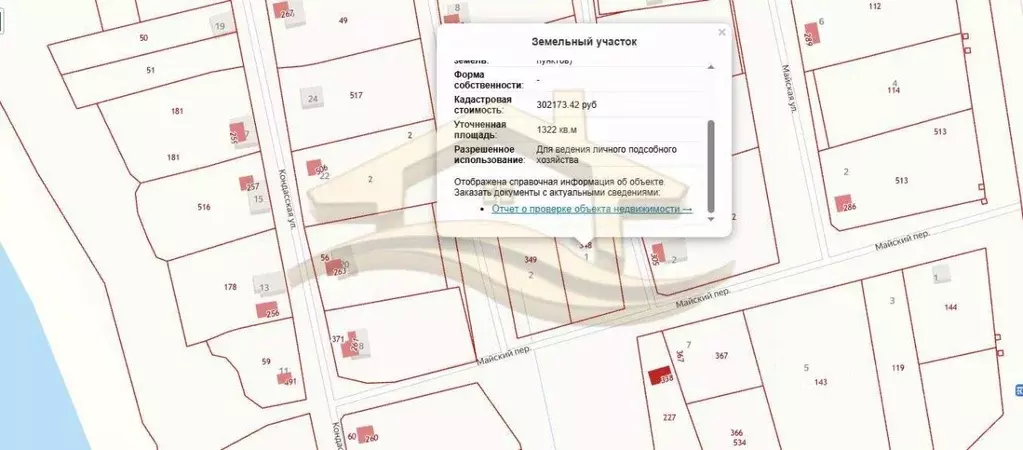Select land parcel 143 on the map
This screenshot has width=1023, height=450.
click(x=821, y=382)
